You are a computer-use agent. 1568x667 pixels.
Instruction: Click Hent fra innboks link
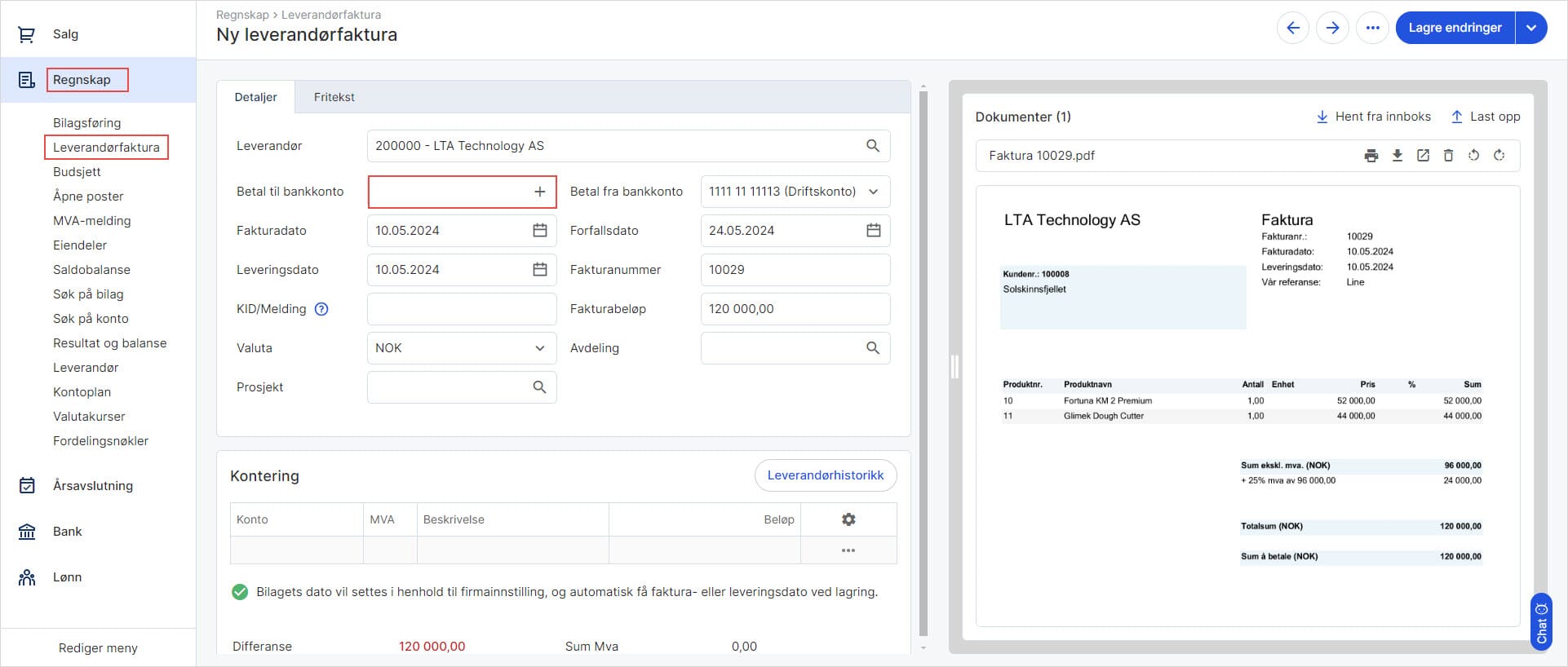pos(1374,117)
